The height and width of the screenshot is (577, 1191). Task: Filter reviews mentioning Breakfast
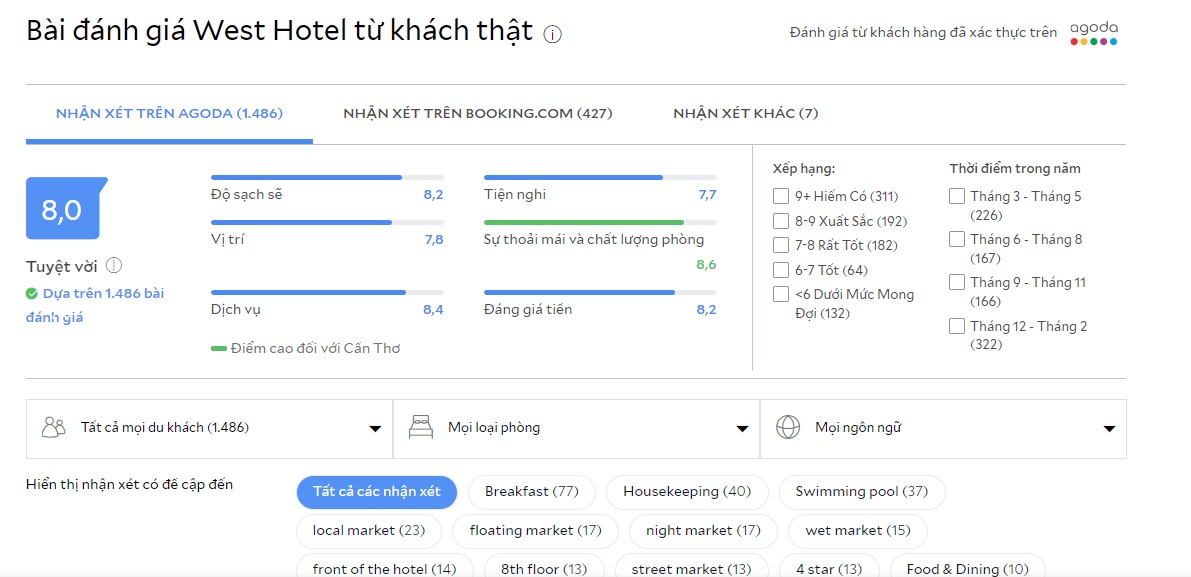531,492
